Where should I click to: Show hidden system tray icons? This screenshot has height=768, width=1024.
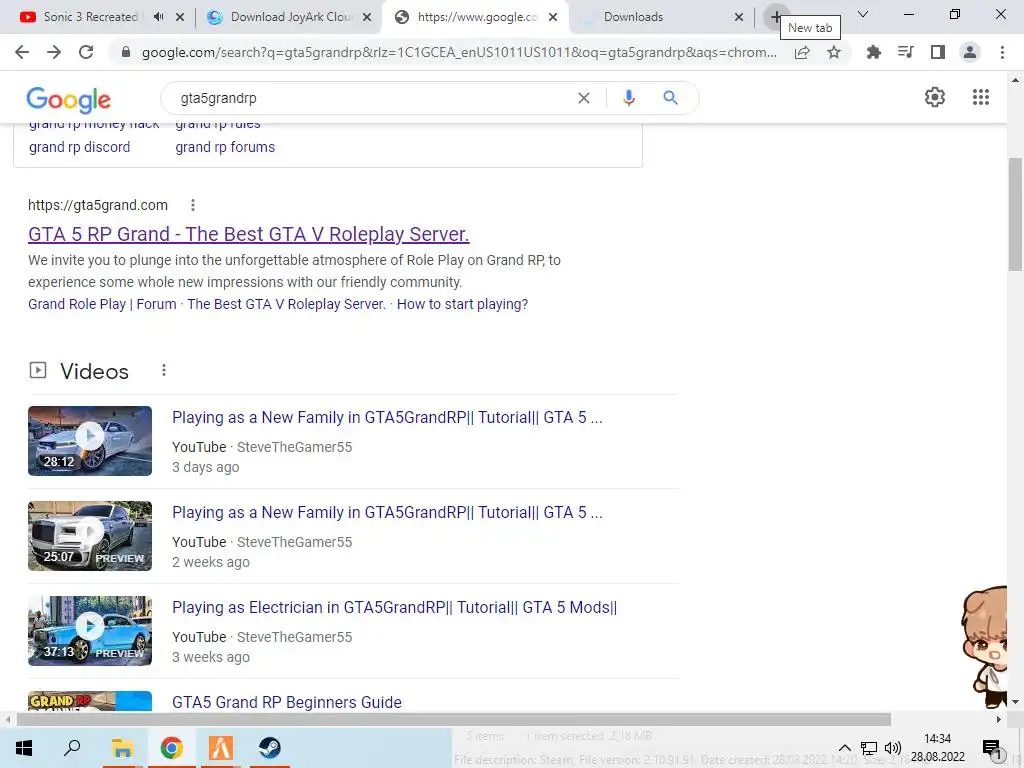[x=844, y=748]
